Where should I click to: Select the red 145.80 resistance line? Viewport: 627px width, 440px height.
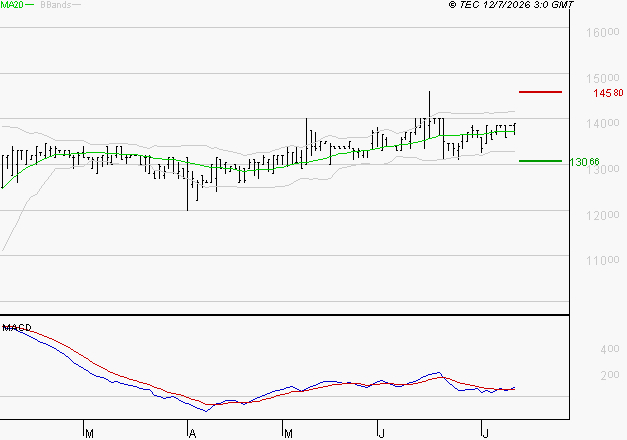click(540, 92)
